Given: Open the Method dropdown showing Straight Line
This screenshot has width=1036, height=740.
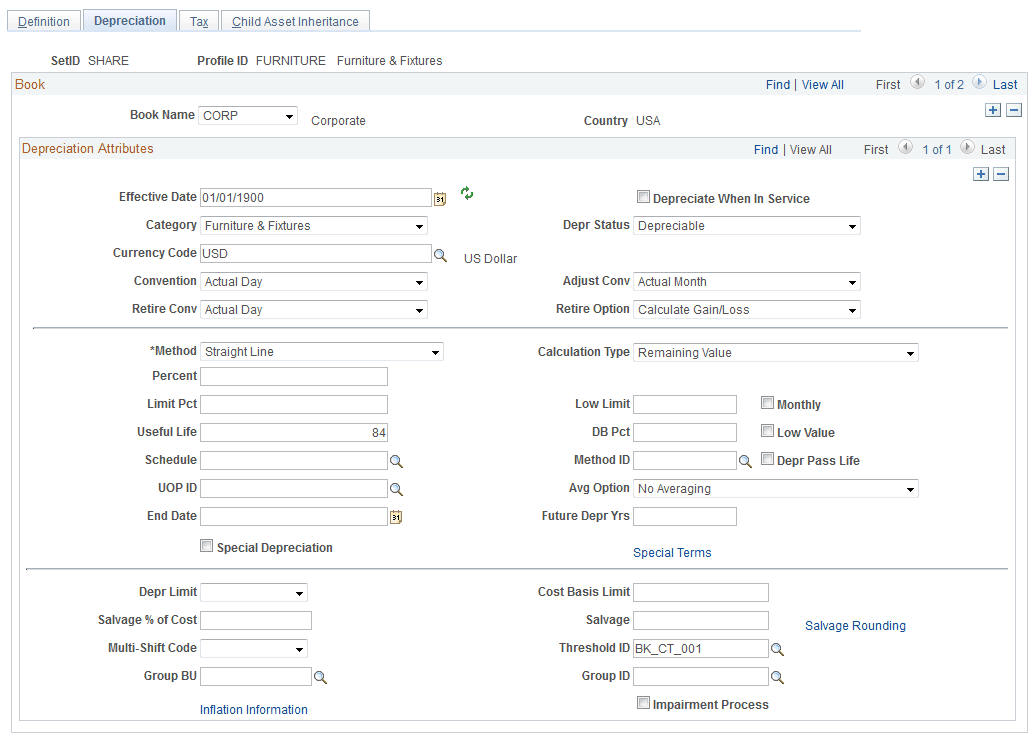Looking at the screenshot, I should (322, 352).
